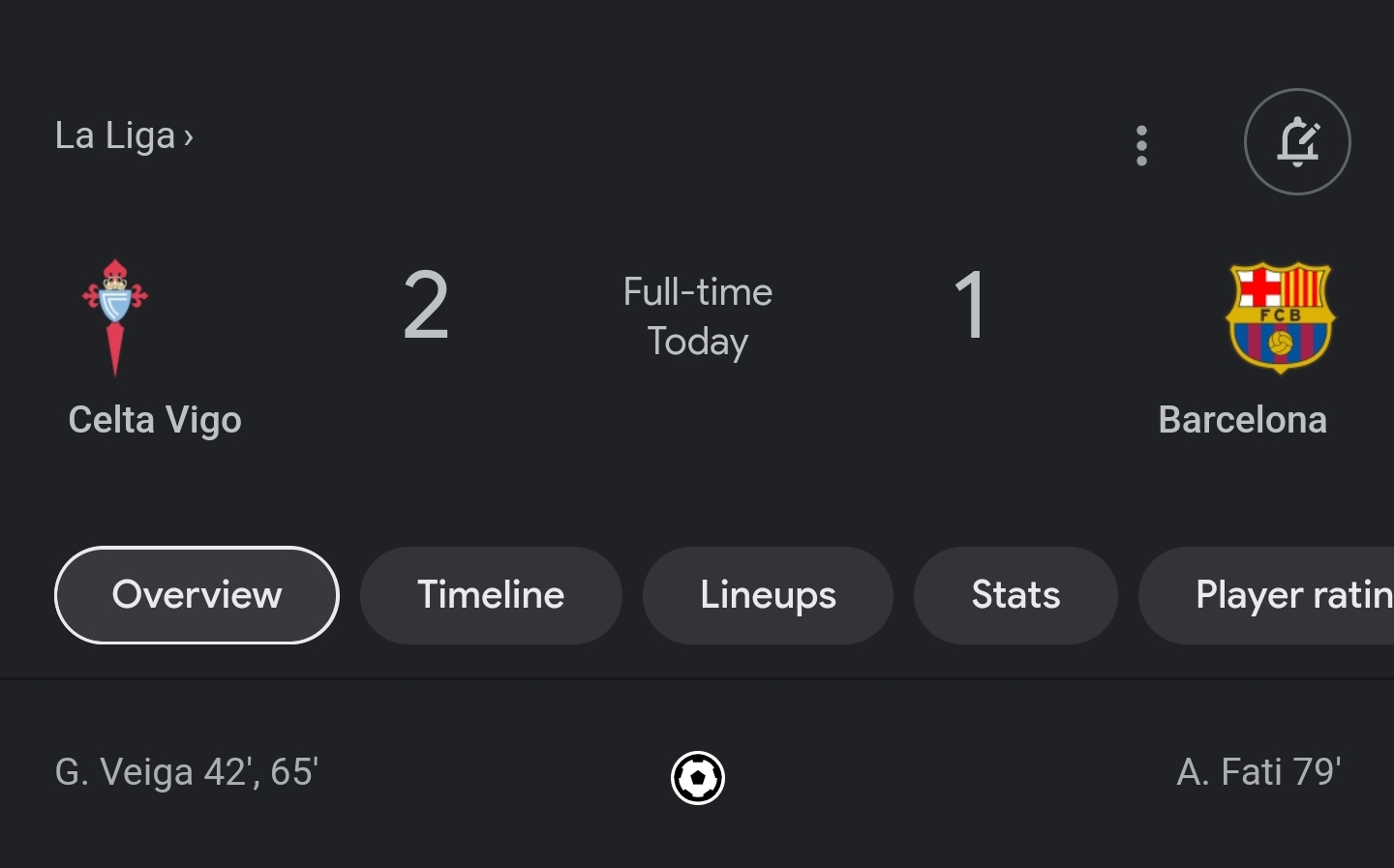This screenshot has height=868, width=1394.
Task: Tap Barcelona's score of 1
Action: coord(969,306)
